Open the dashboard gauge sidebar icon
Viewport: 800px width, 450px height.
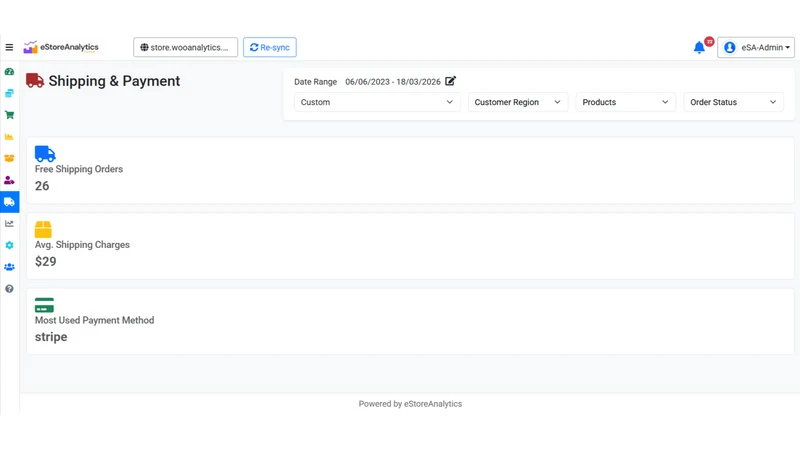(x=9, y=72)
